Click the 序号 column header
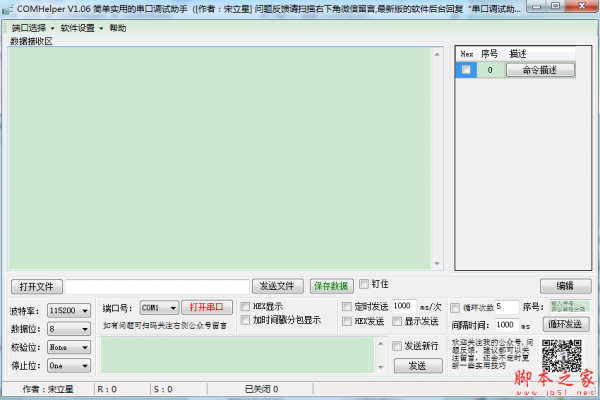Image resolution: width=600 pixels, height=400 pixels. coord(491,54)
